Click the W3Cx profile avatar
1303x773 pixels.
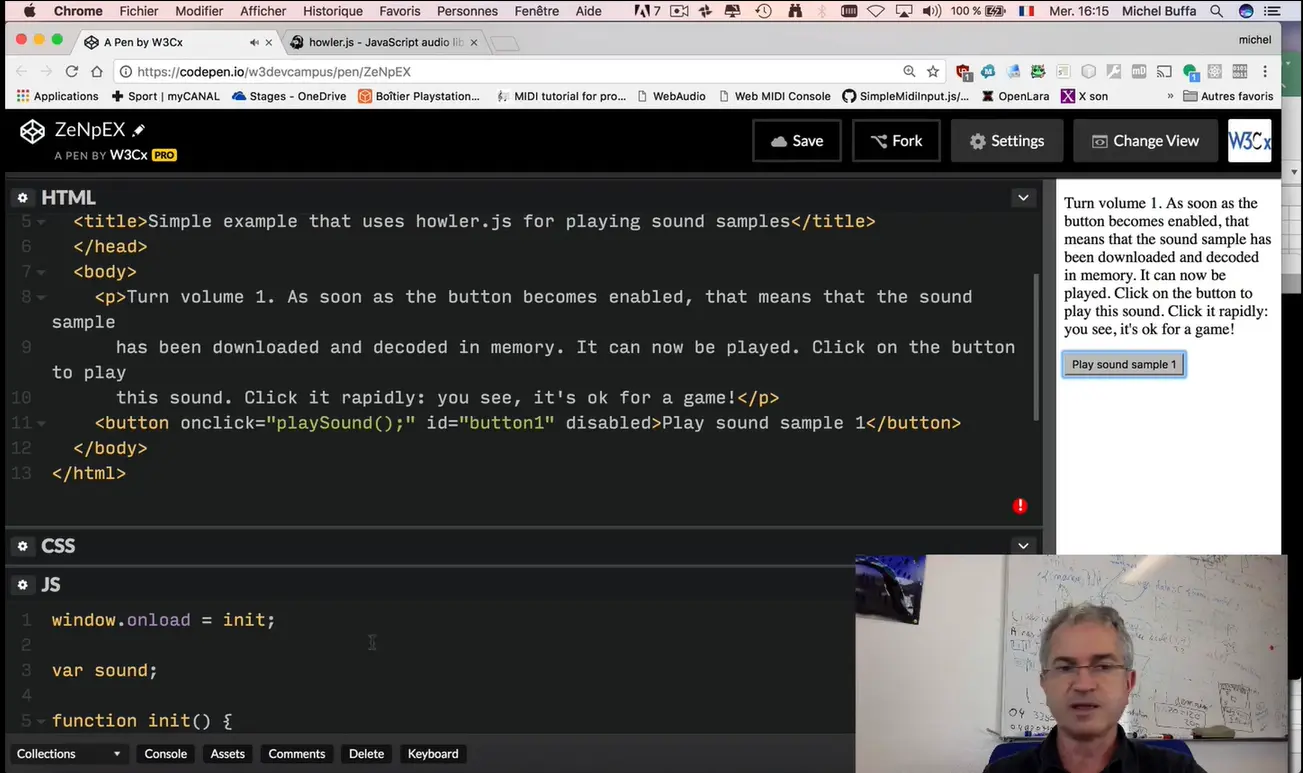tap(1249, 141)
